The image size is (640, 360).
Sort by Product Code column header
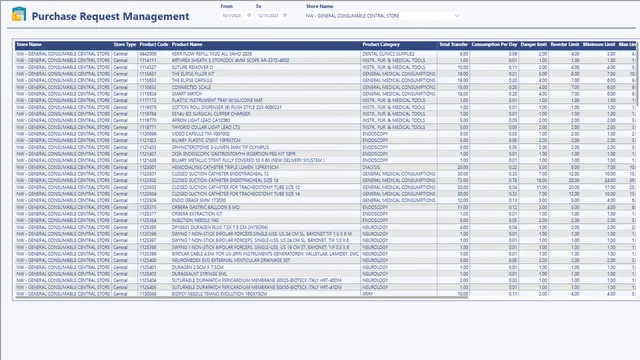(x=154, y=44)
